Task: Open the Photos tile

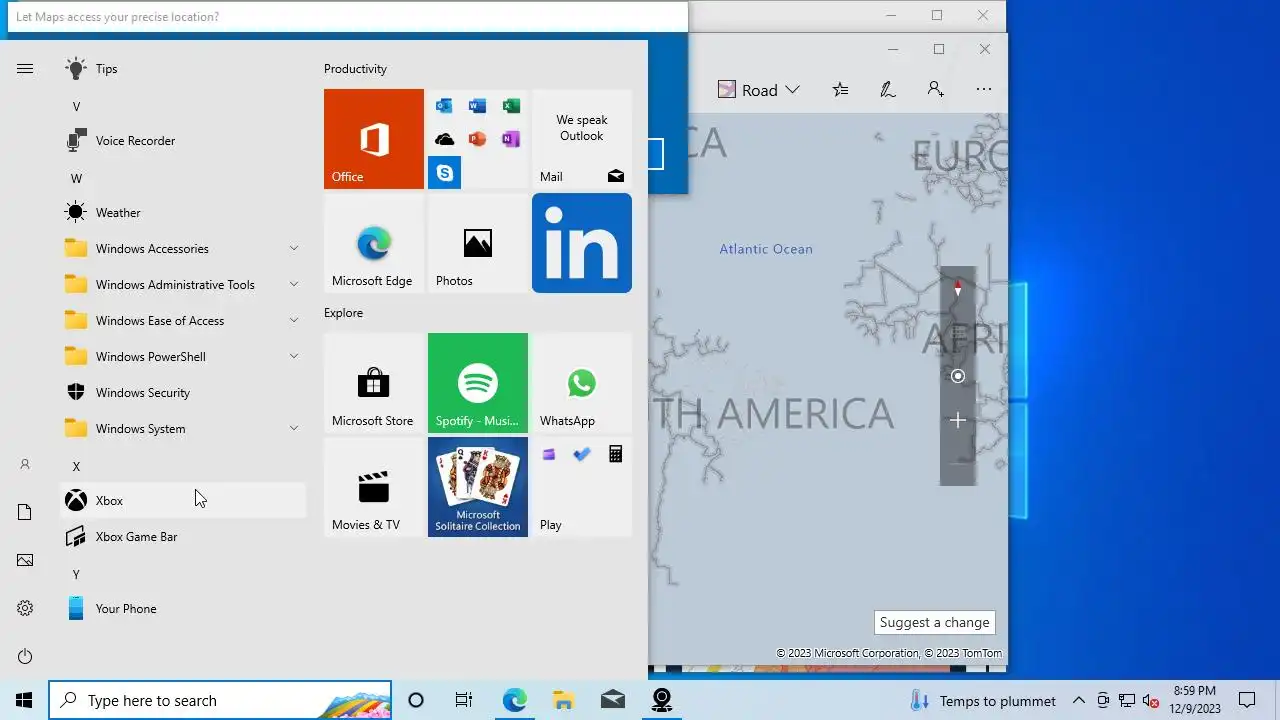Action: click(478, 243)
